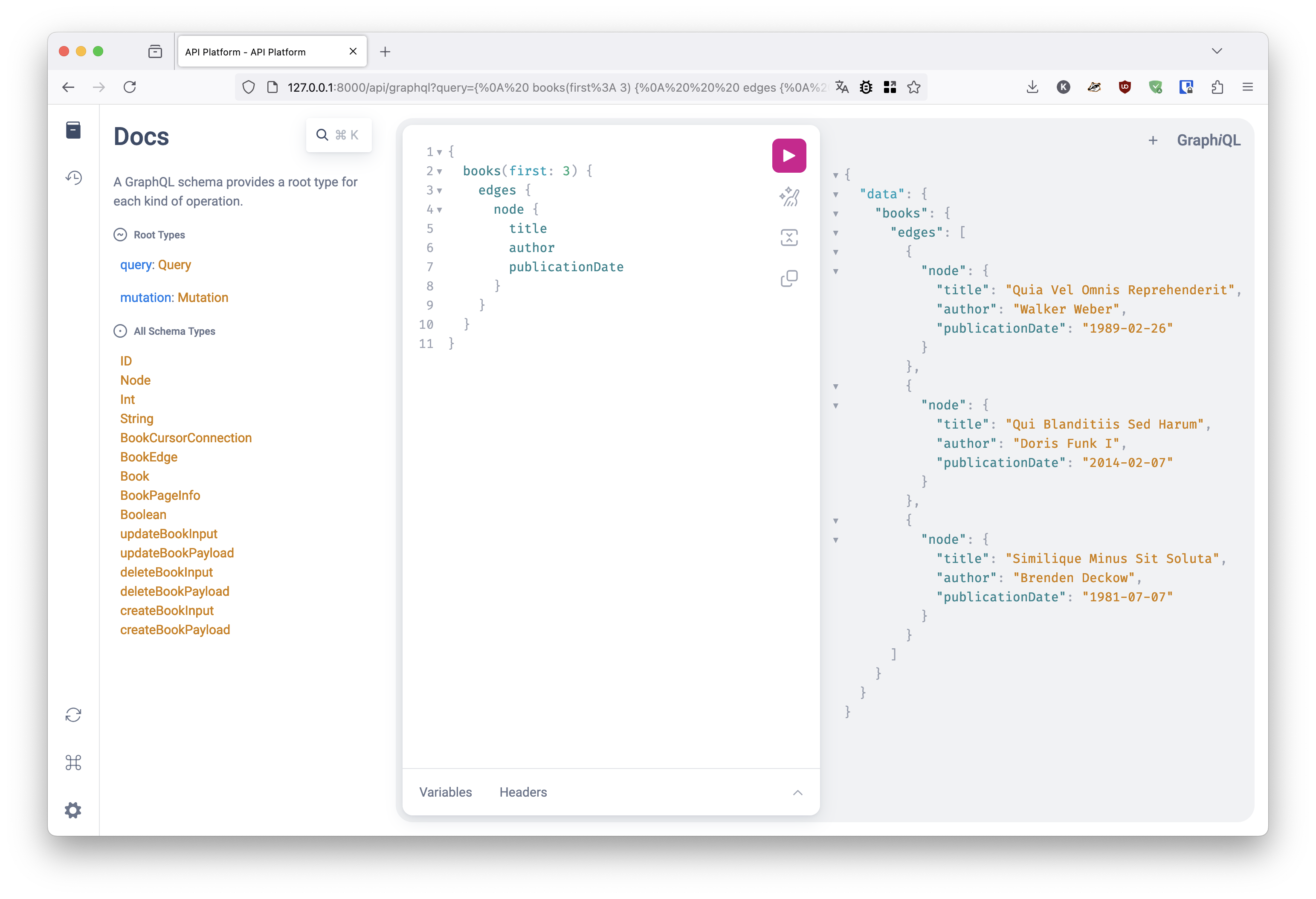1316x899 pixels.
Task: Collapse the first node in response
Action: click(836, 270)
